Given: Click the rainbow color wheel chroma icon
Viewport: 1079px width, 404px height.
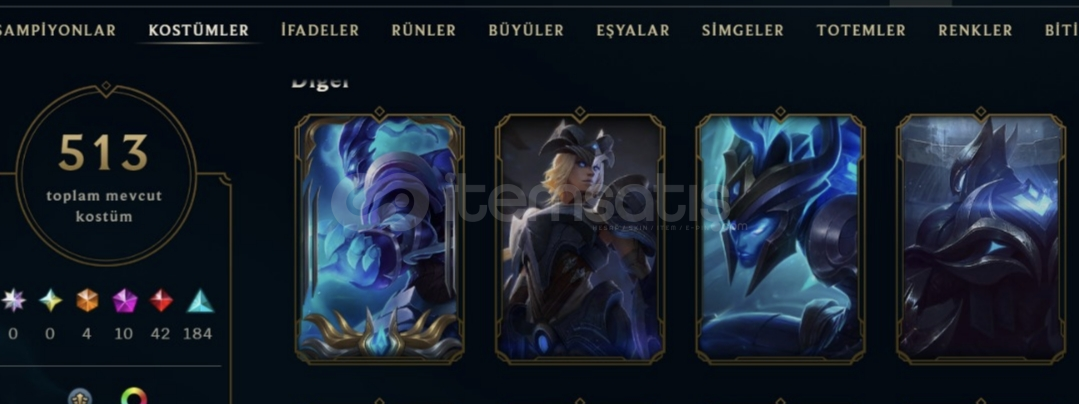Looking at the screenshot, I should (133, 397).
